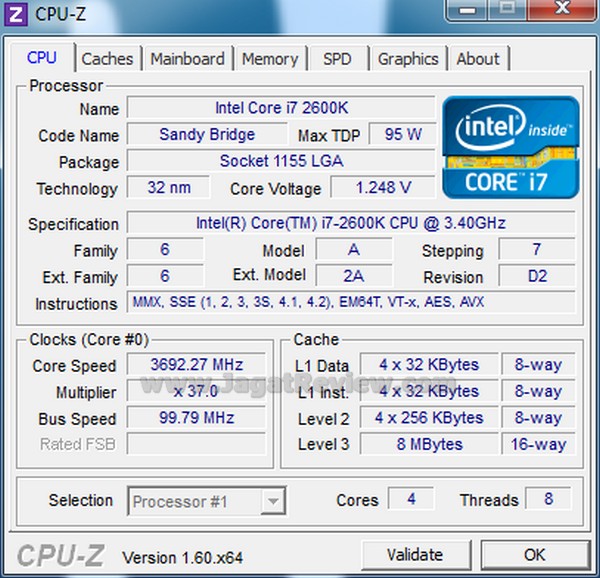Viewport: 600px width, 578px height.
Task: Close the CPU-Z window
Action: 562,10
